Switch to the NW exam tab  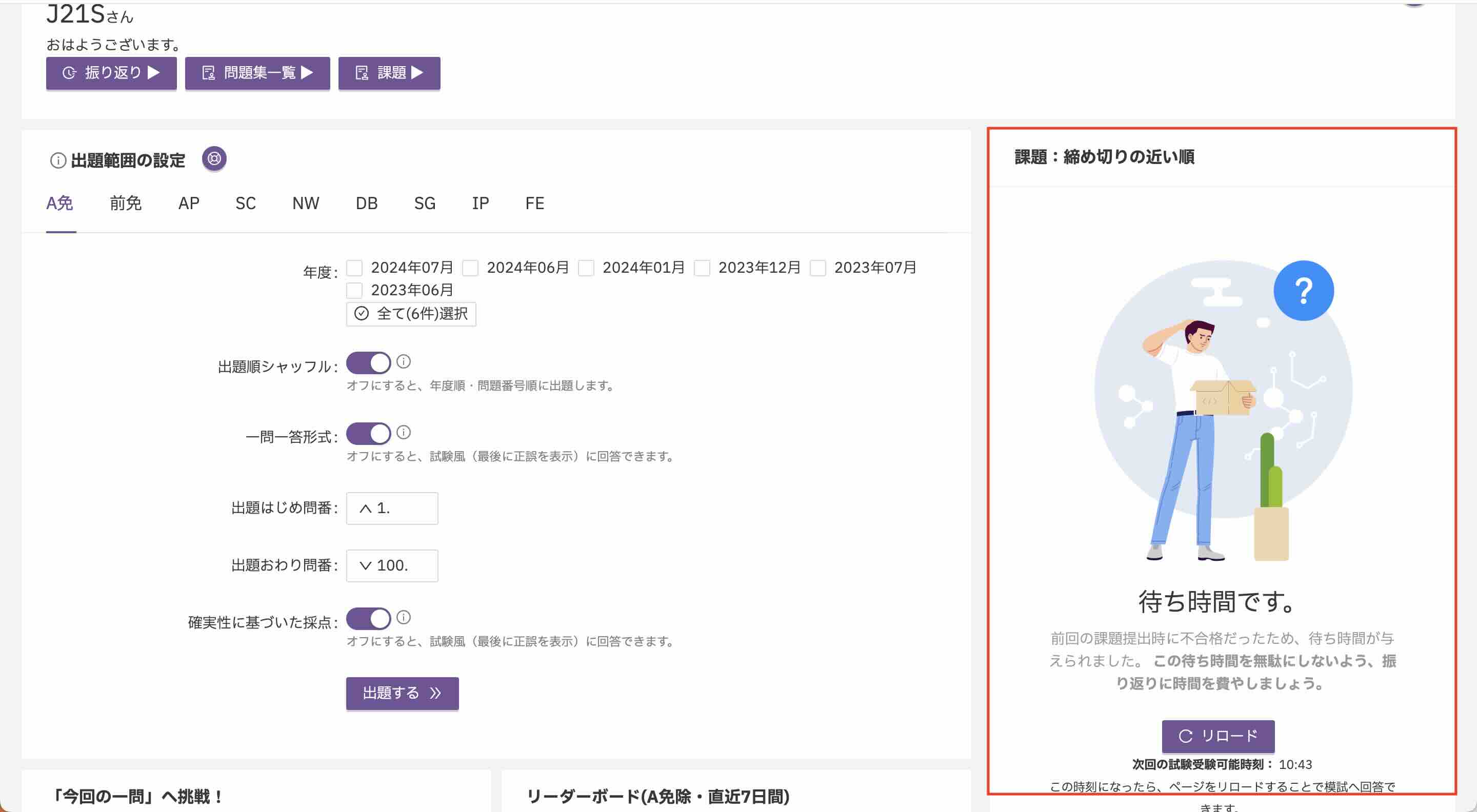tap(305, 203)
